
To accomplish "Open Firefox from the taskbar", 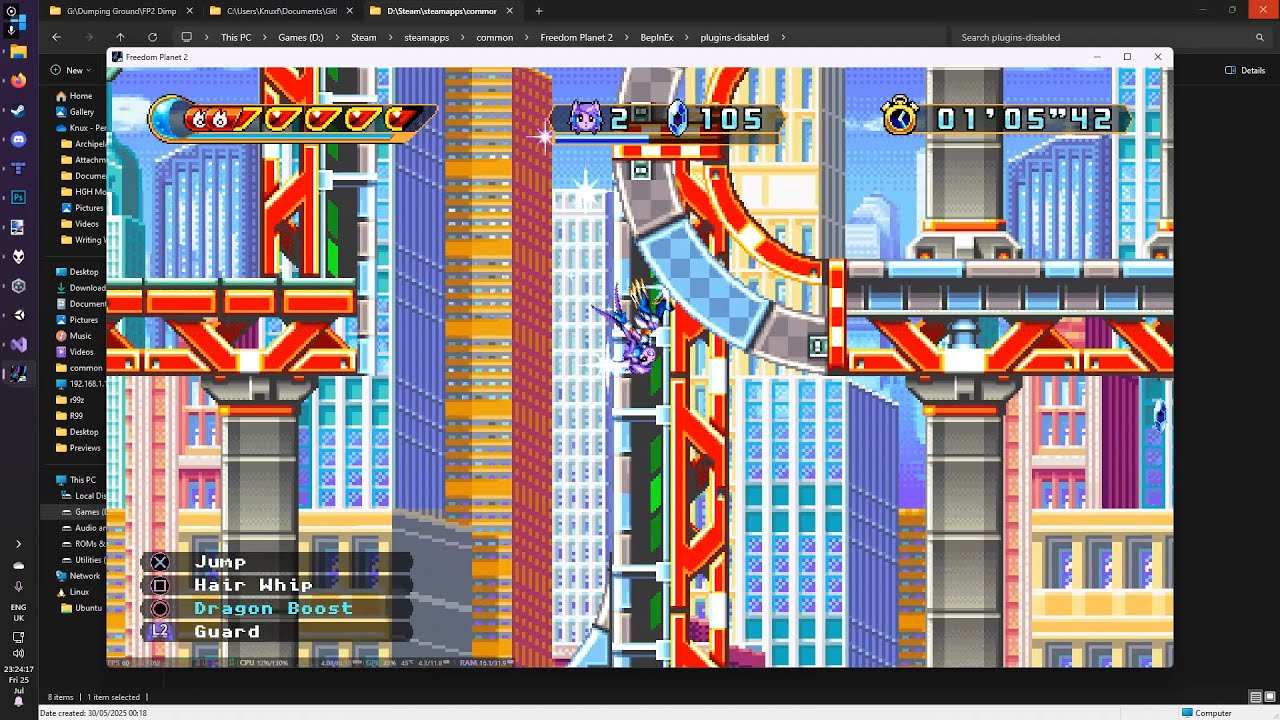I will (x=18, y=81).
